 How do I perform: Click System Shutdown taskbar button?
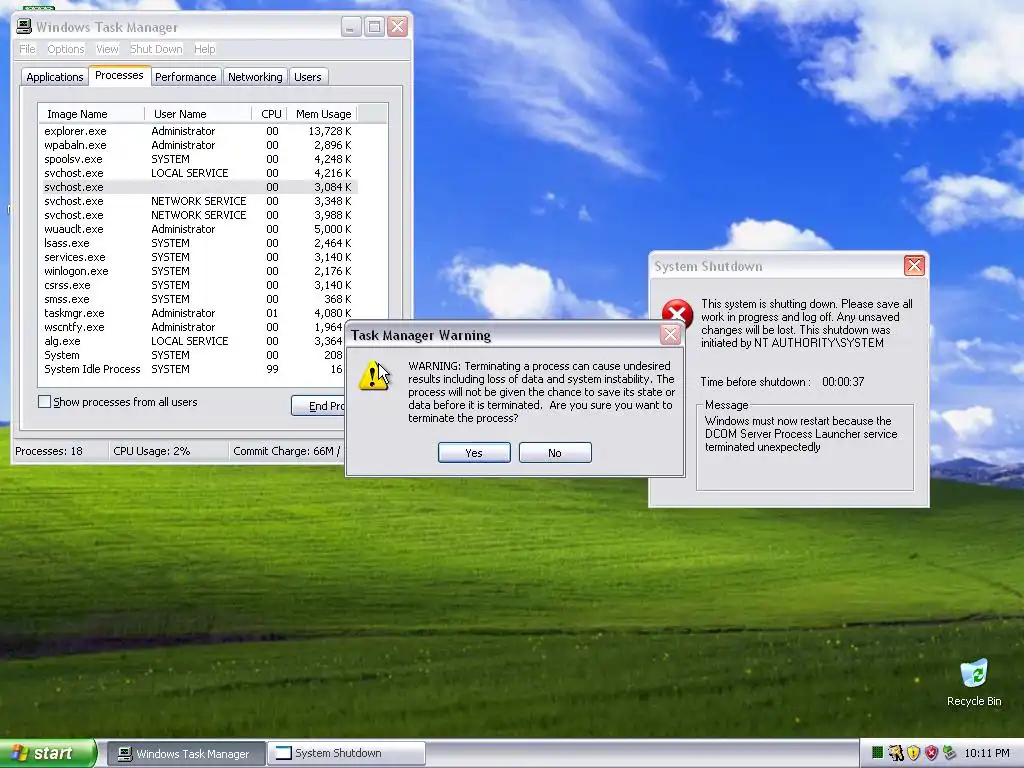(x=346, y=754)
